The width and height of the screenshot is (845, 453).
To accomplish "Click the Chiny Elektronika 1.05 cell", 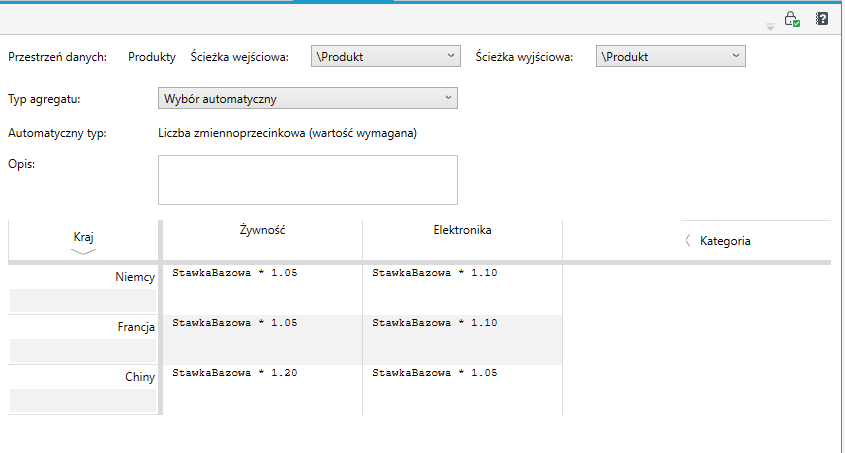I will (x=462, y=390).
